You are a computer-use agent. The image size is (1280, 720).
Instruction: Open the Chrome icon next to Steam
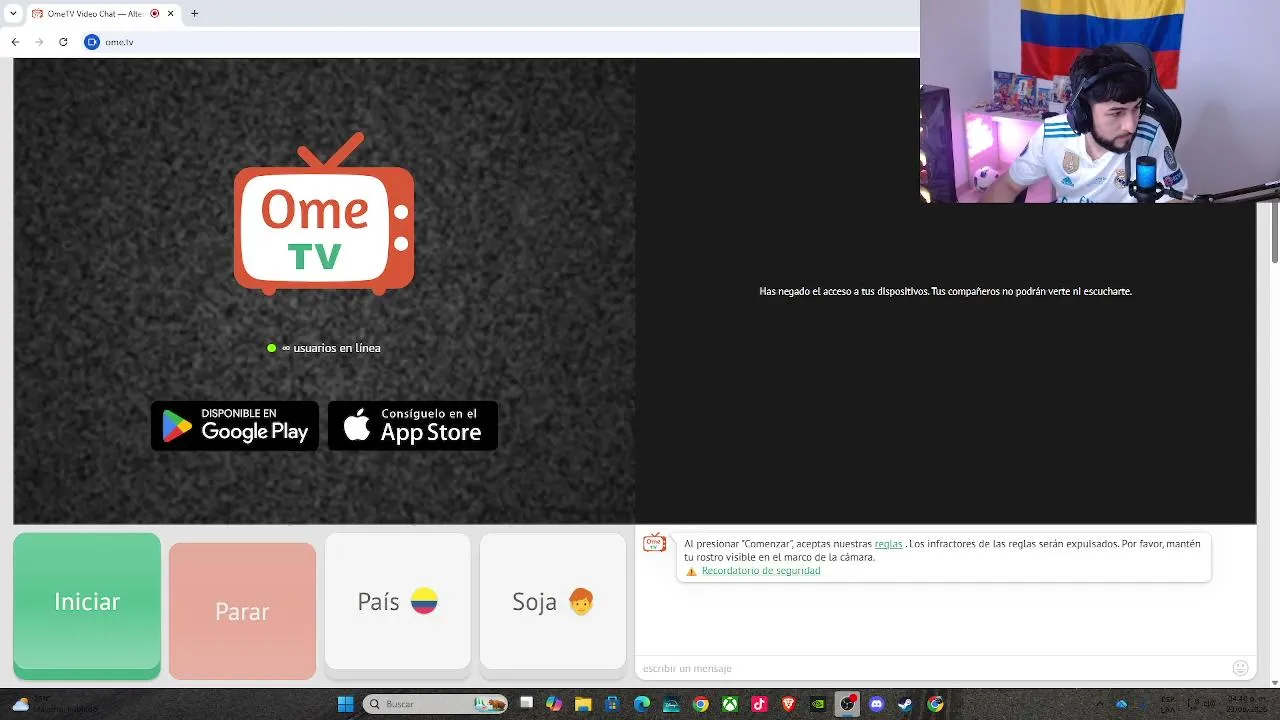pos(936,704)
